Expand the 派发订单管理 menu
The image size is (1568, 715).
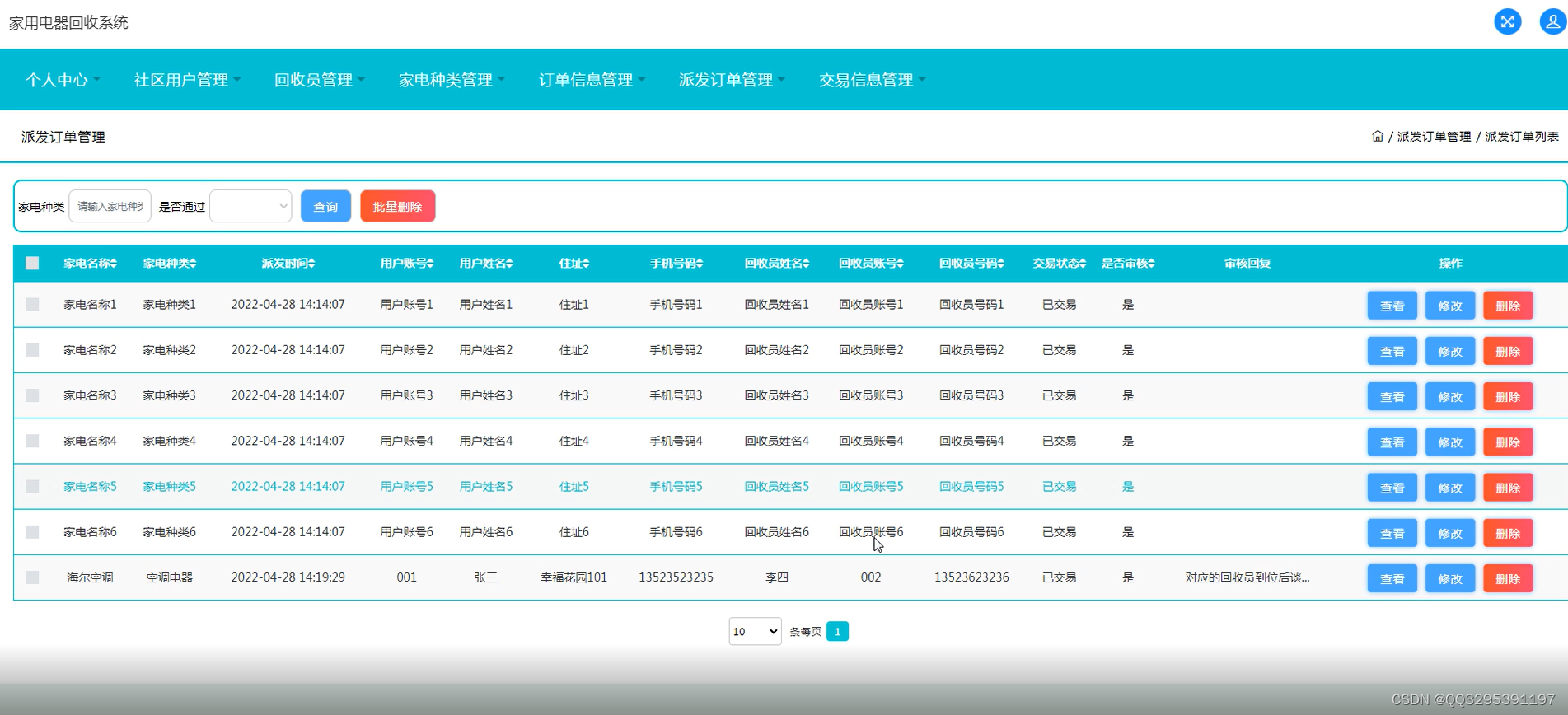pos(732,80)
